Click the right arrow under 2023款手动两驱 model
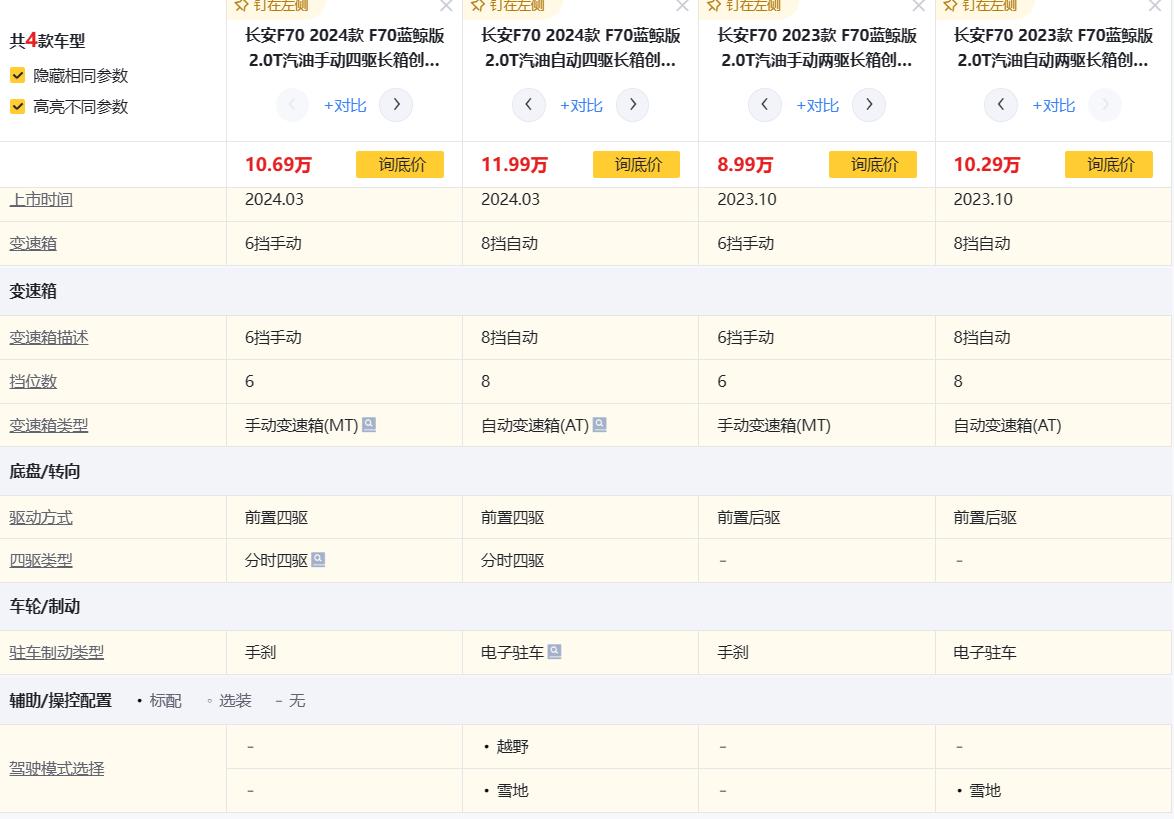Screen dimensions: 1174x819 (x=869, y=105)
